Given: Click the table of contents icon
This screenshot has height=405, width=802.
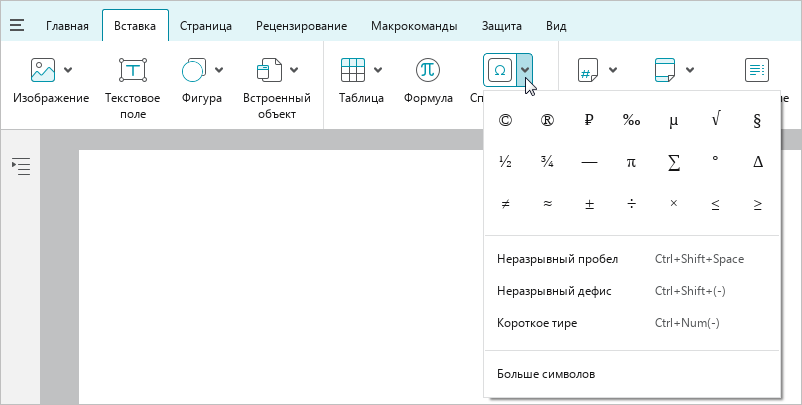Looking at the screenshot, I should tap(756, 70).
